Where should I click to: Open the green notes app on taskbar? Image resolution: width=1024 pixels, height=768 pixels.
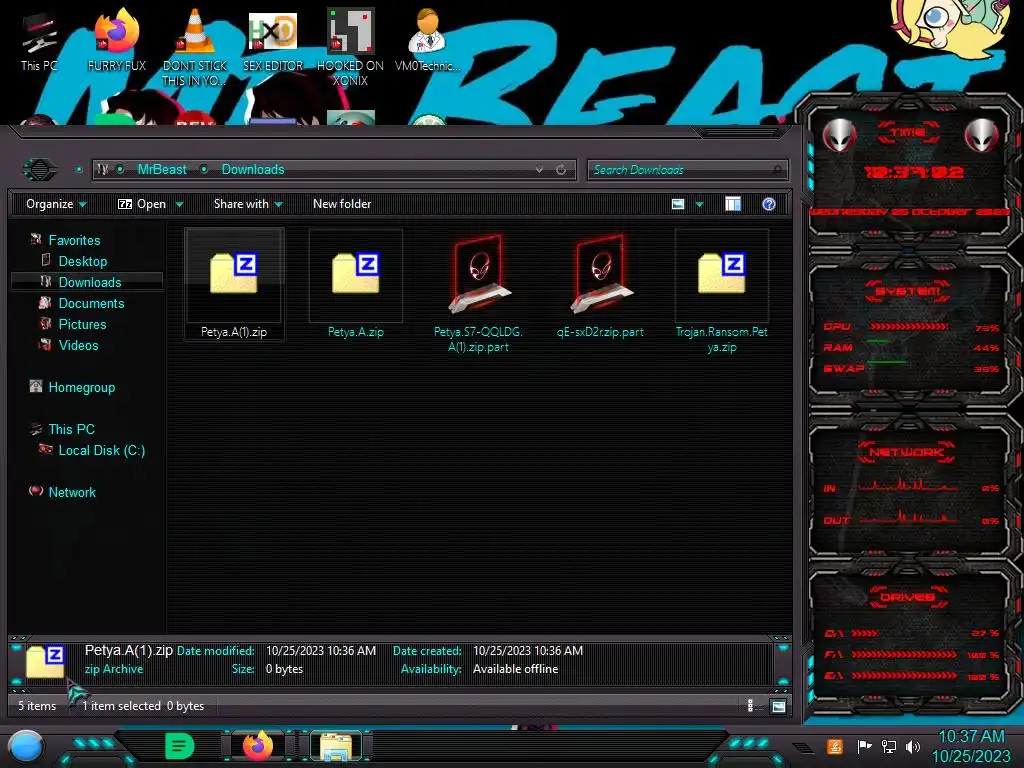tap(180, 746)
